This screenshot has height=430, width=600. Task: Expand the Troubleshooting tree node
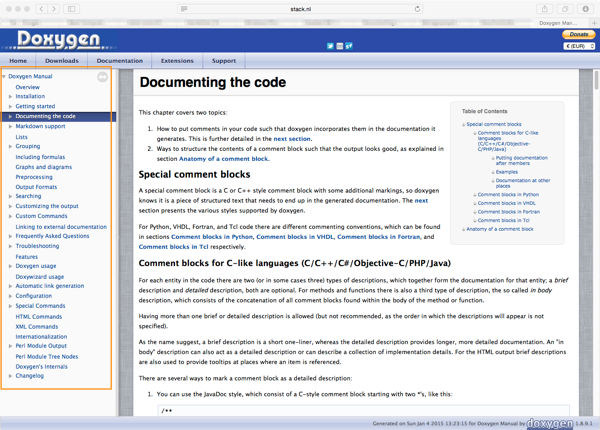coord(10,246)
